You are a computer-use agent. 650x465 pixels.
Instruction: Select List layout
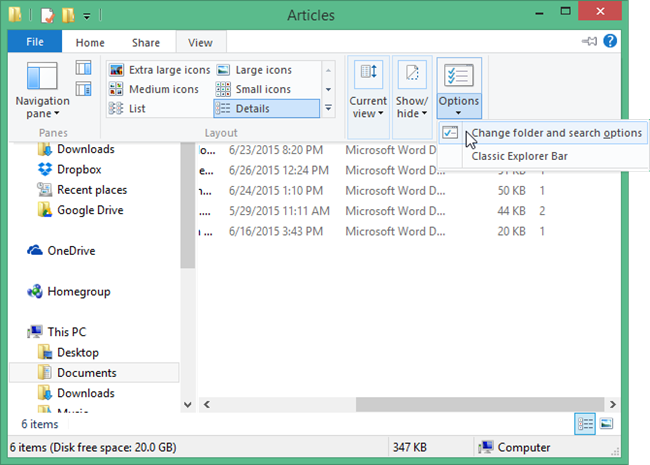127,109
